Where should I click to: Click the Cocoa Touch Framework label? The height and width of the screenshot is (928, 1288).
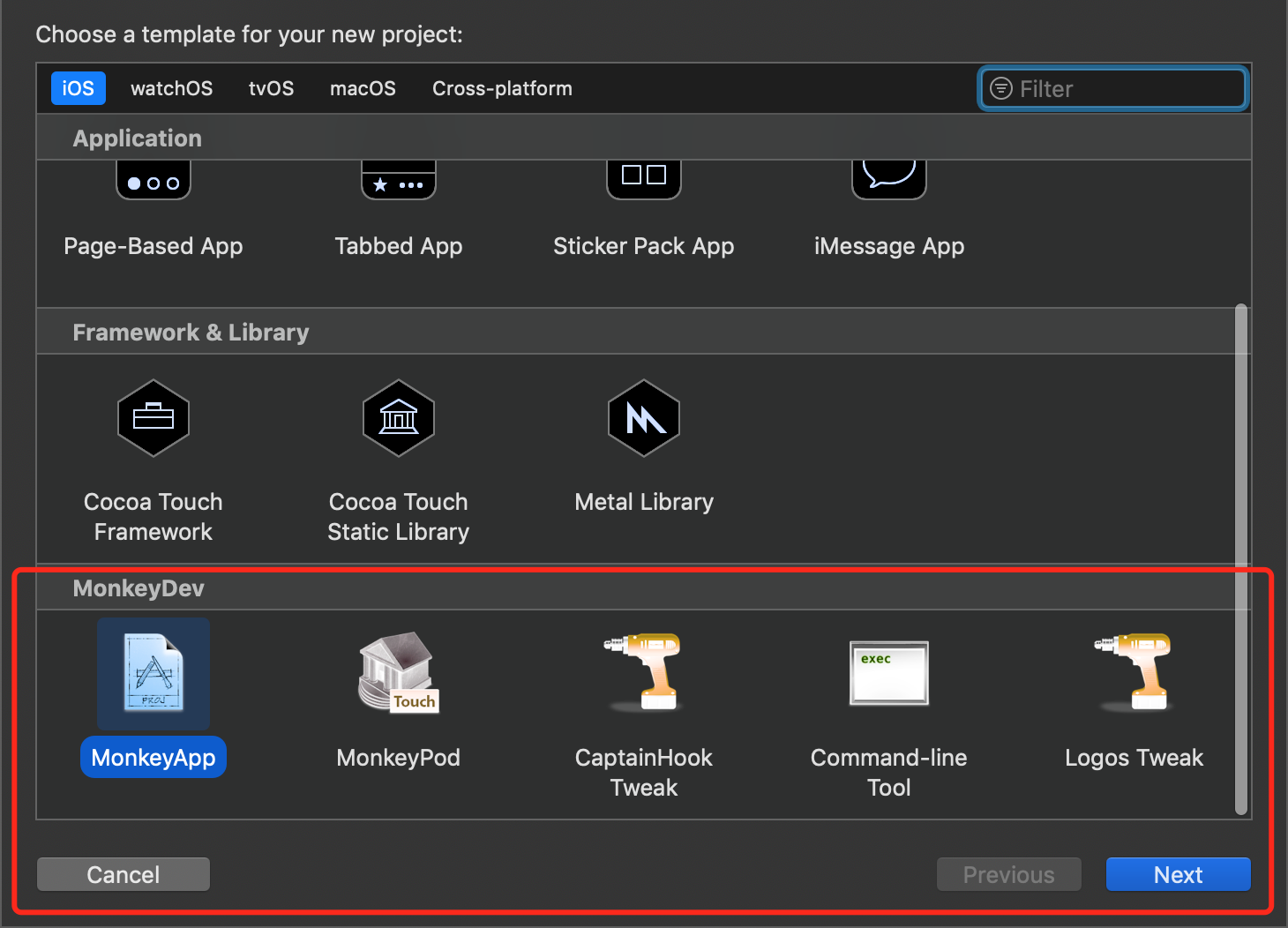coord(154,516)
